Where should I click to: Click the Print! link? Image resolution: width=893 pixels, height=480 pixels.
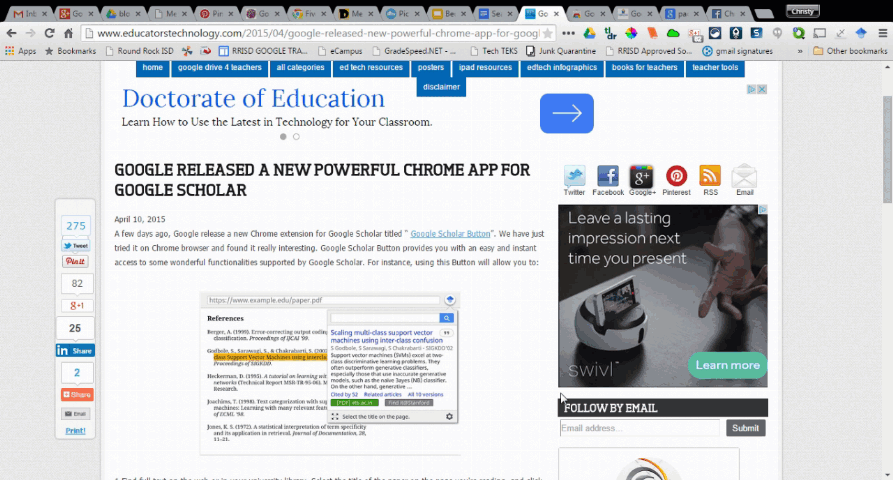coord(75,431)
